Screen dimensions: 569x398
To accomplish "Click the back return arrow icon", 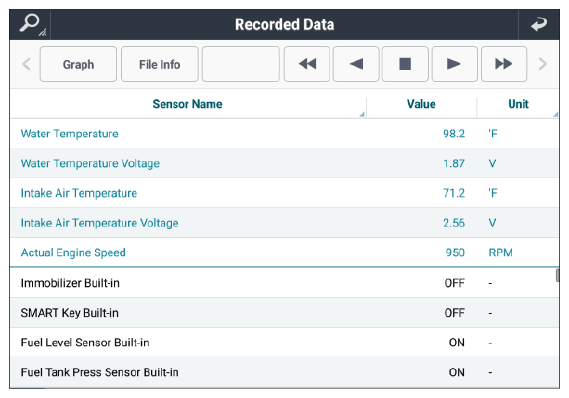I will point(539,24).
